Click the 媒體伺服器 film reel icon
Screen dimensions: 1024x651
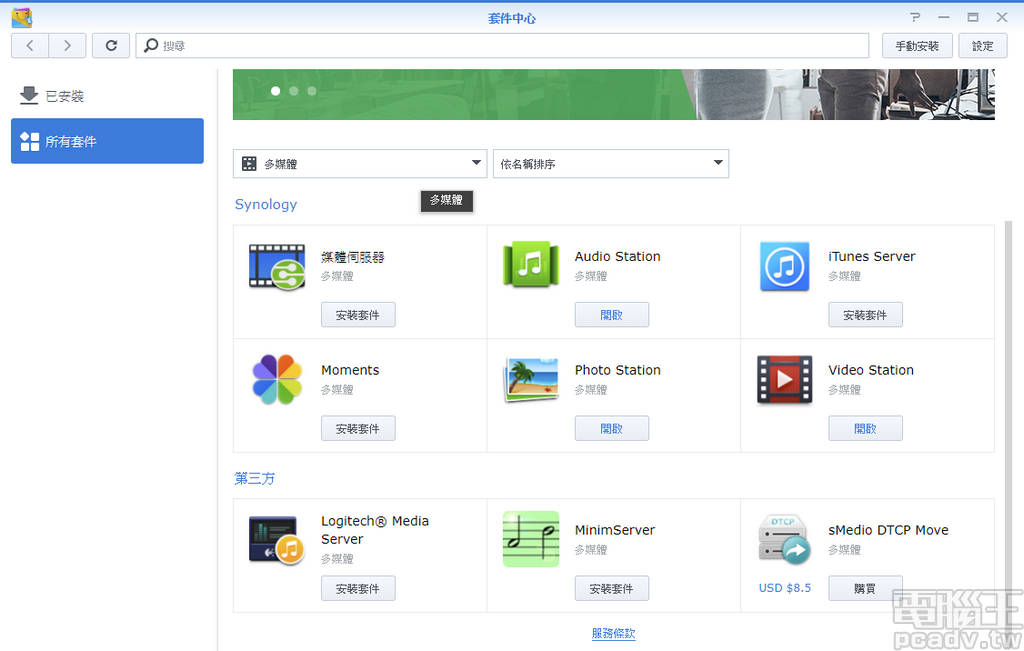point(277,267)
